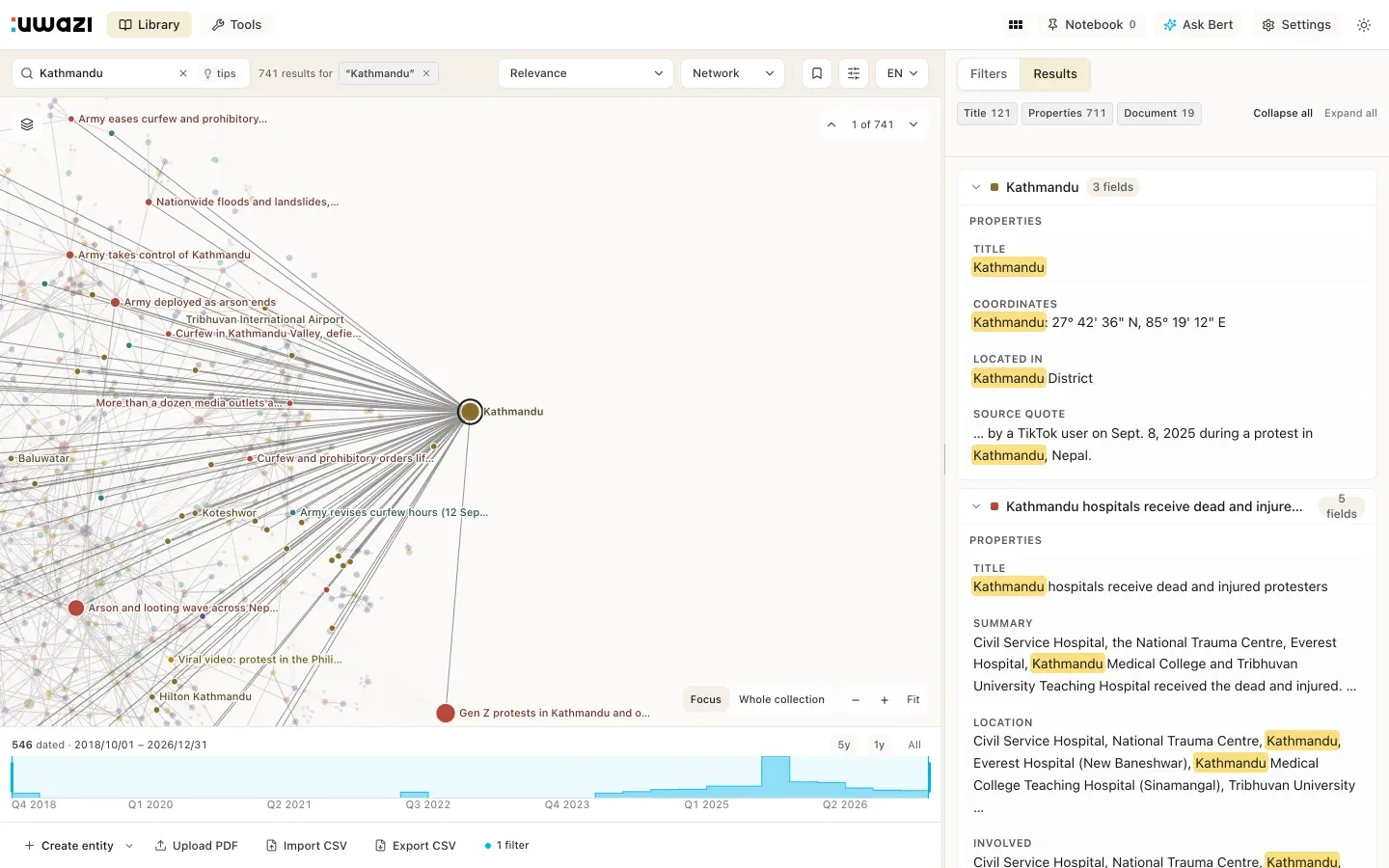
Task: Collapse the Kathmandu result card
Action: coord(976,187)
